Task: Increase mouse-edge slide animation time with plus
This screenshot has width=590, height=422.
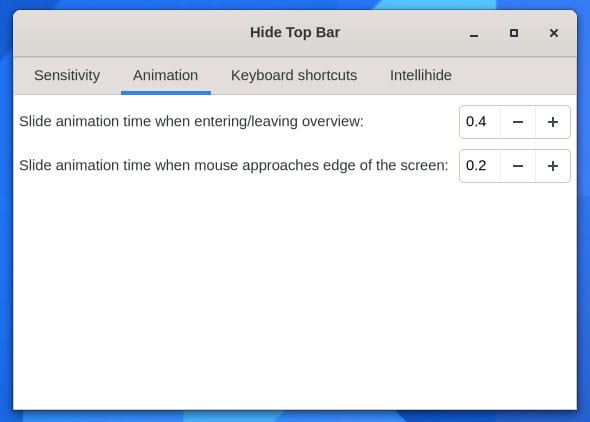Action: (x=553, y=166)
